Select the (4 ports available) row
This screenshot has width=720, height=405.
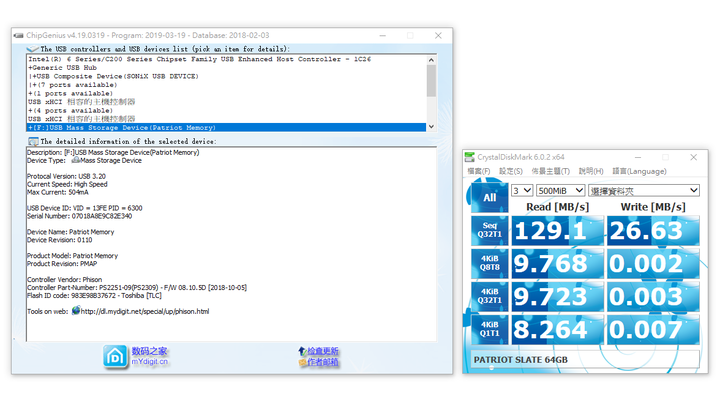(226, 111)
